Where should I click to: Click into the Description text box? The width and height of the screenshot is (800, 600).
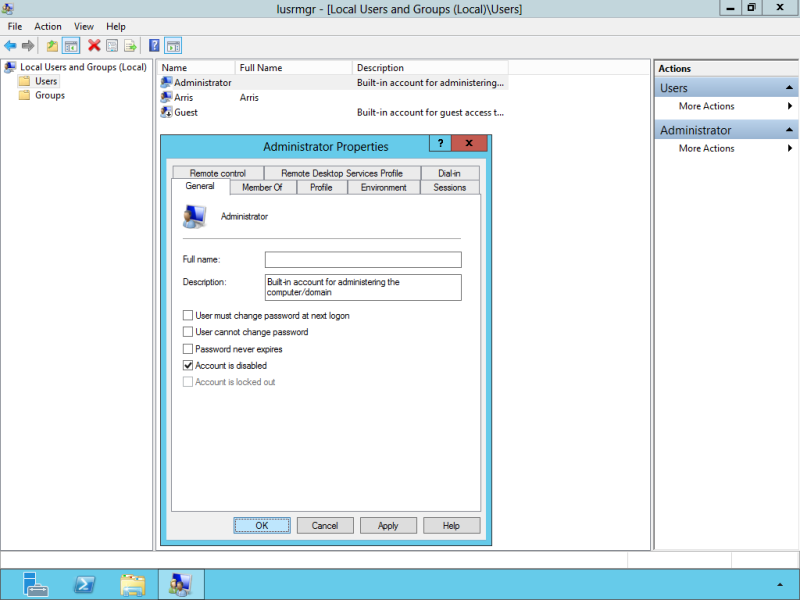click(363, 287)
